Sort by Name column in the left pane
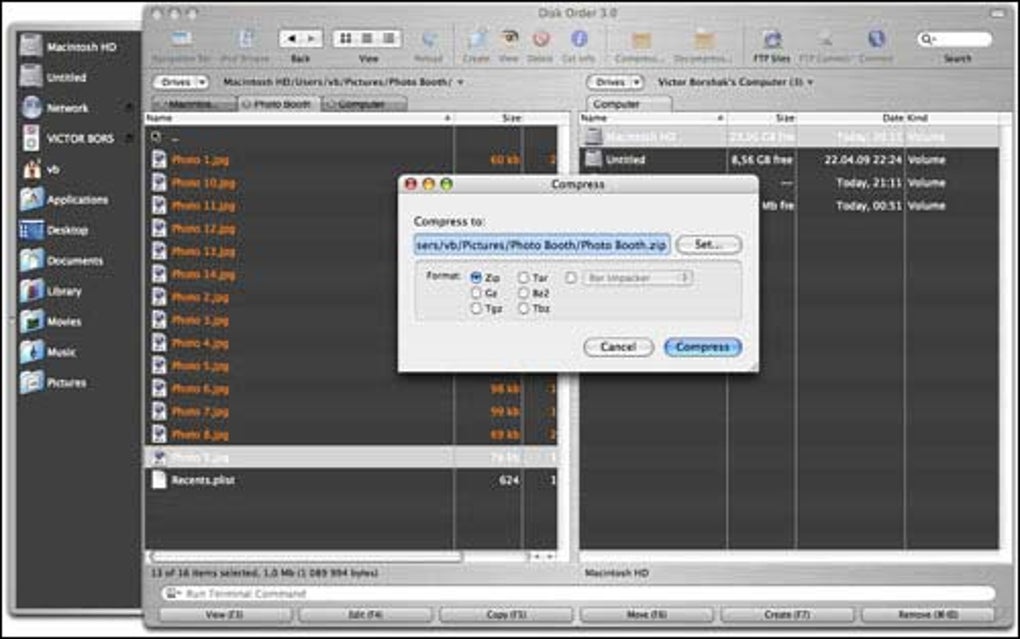1020x639 pixels. (299, 118)
